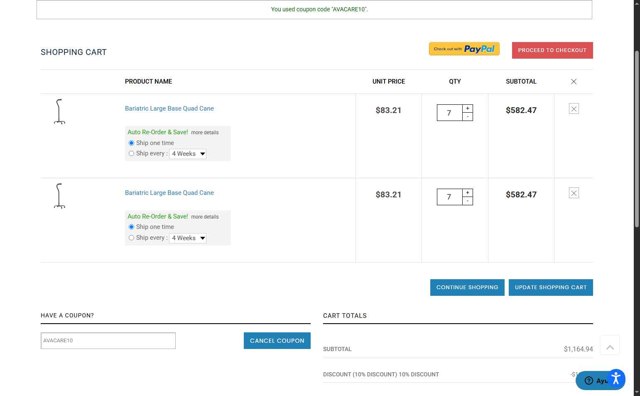This screenshot has height=396, width=640.
Task: Click the Have a Coupon? heading
Action: click(x=67, y=316)
